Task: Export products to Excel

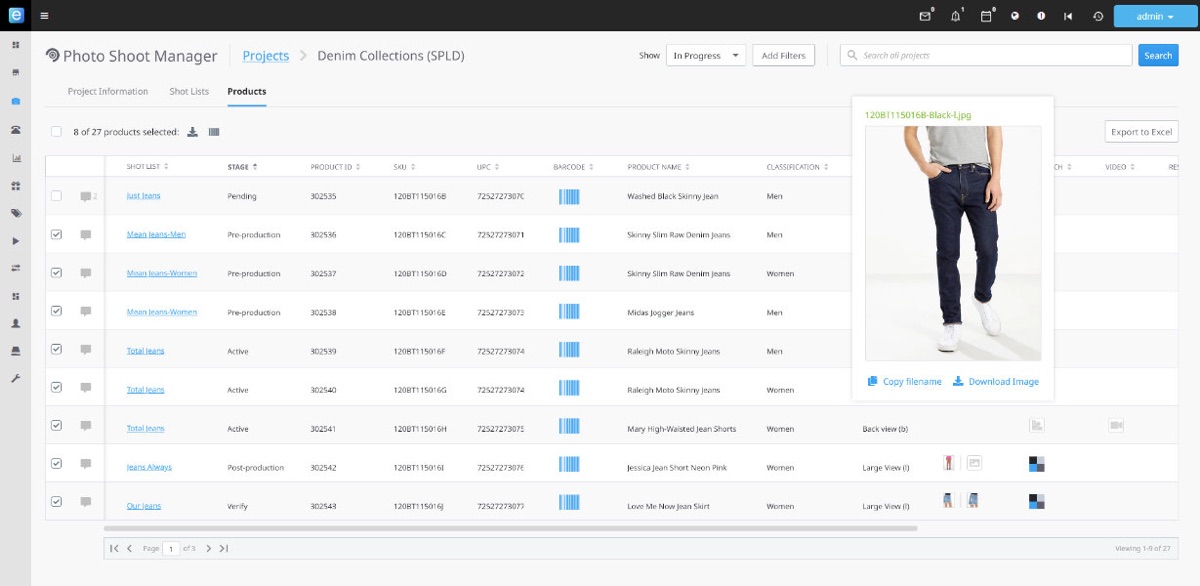Action: point(1141,132)
